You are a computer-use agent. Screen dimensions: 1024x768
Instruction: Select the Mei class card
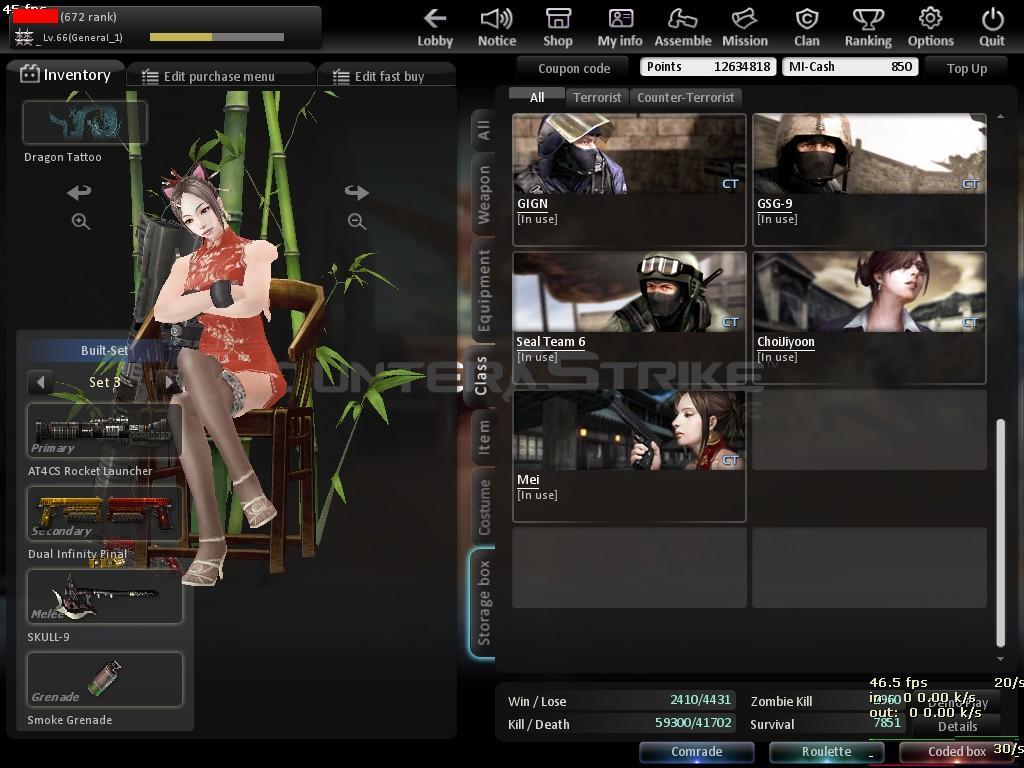tap(629, 456)
